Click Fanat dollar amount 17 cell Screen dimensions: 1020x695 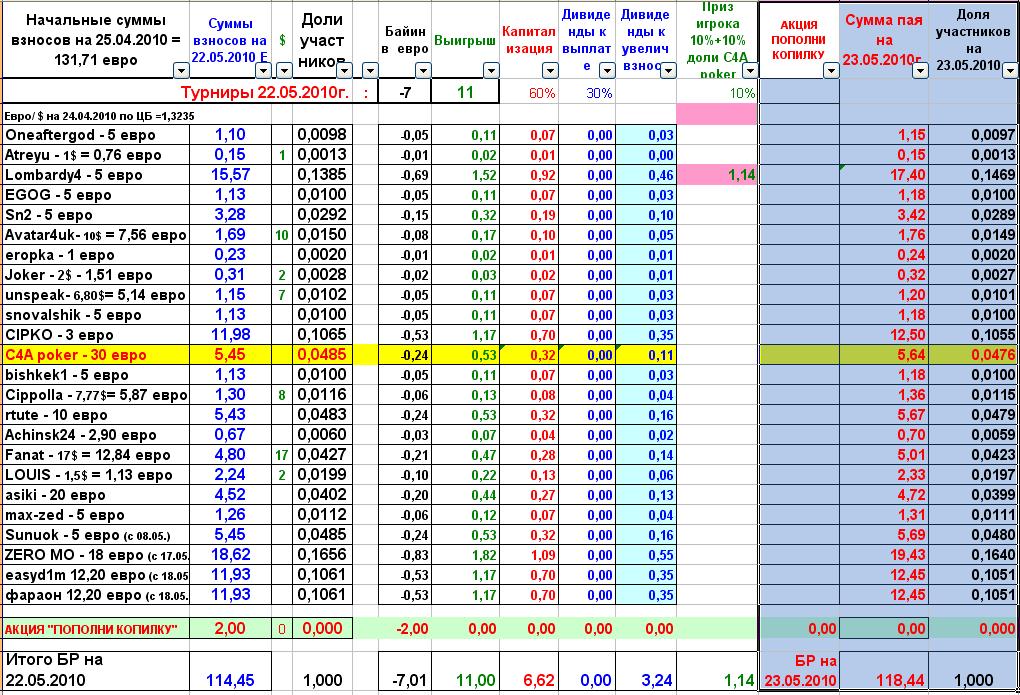(282, 455)
